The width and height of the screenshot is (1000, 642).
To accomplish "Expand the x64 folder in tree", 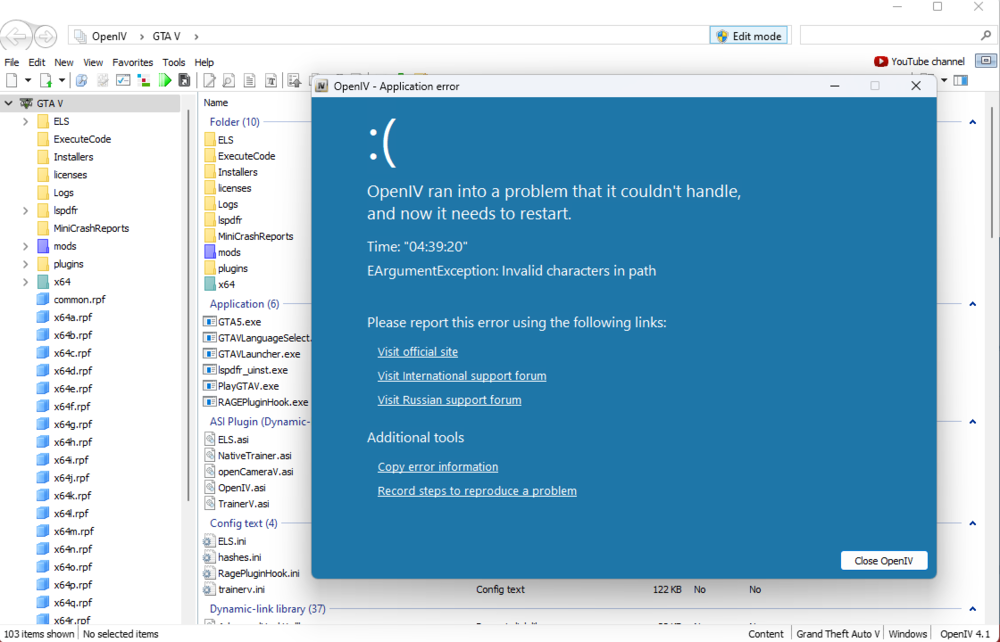I will pos(26,282).
